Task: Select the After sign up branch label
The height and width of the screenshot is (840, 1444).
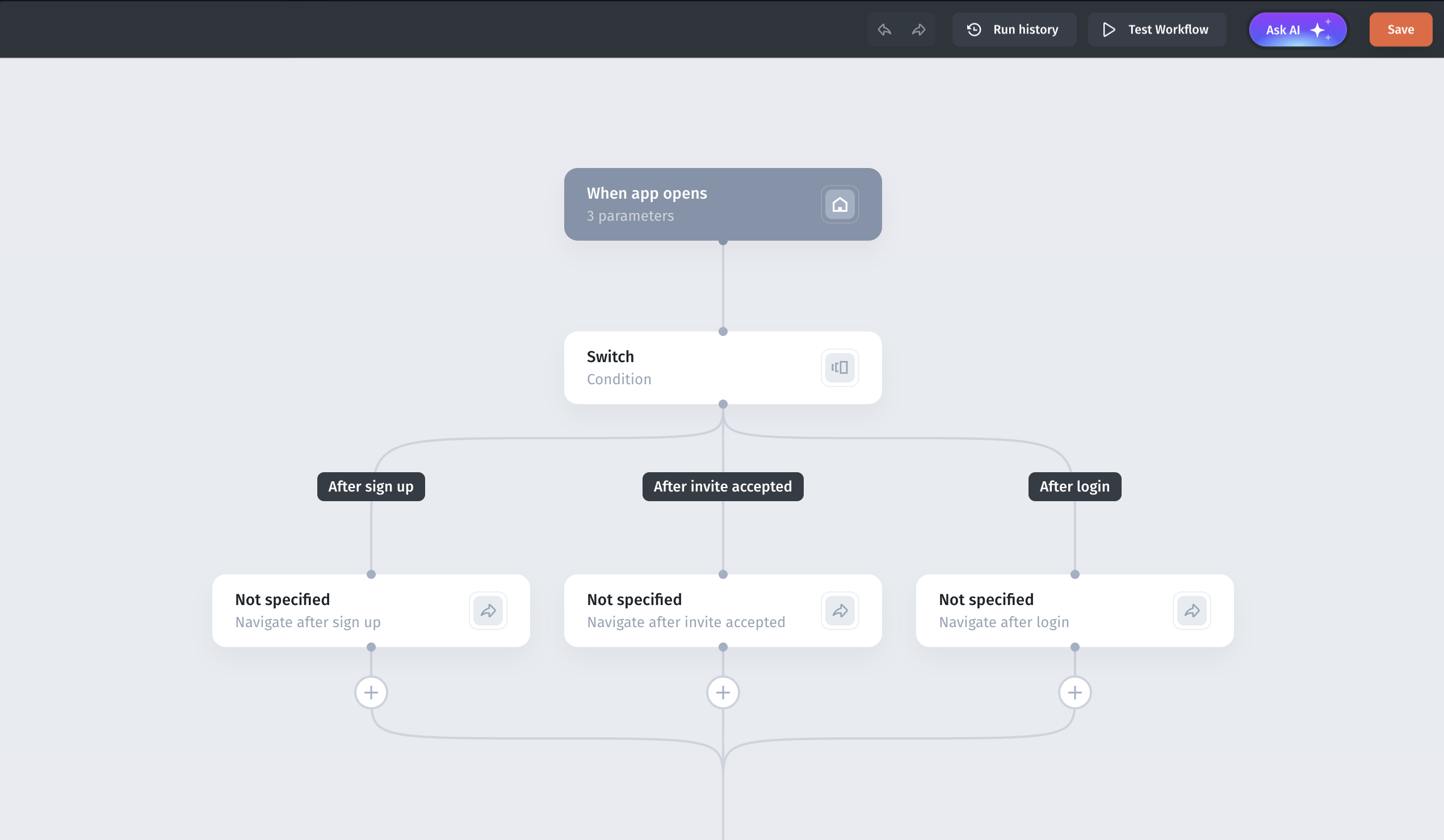Action: click(371, 486)
